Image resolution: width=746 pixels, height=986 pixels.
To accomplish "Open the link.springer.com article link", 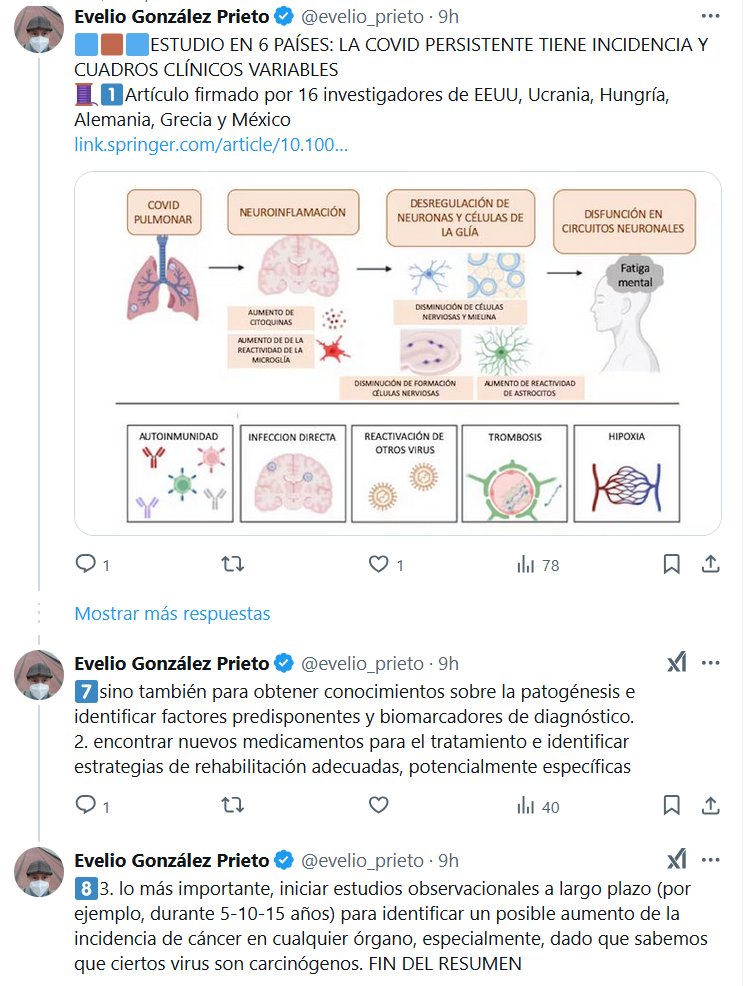I will (x=211, y=145).
